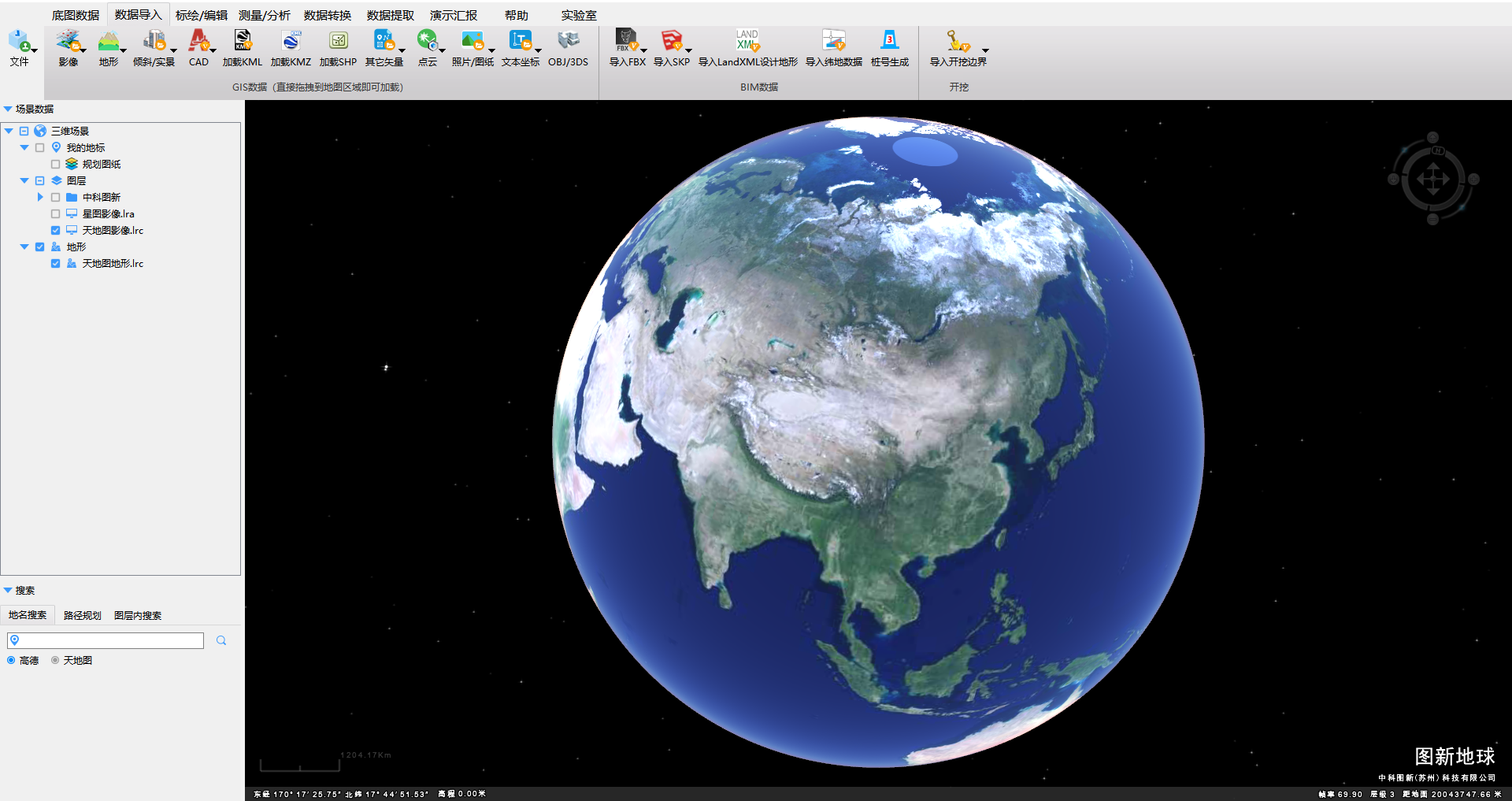The width and height of the screenshot is (1512, 801).
Task: Open the 影像 imagery import tool
Action: coord(69,47)
